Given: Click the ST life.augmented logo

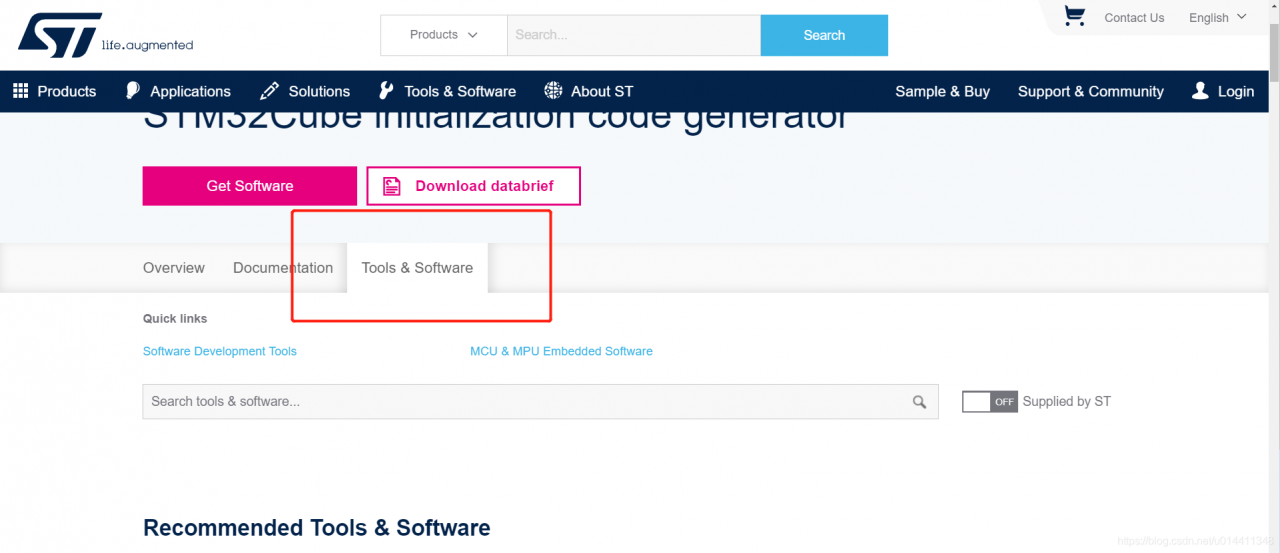Looking at the screenshot, I should pyautogui.click(x=105, y=35).
